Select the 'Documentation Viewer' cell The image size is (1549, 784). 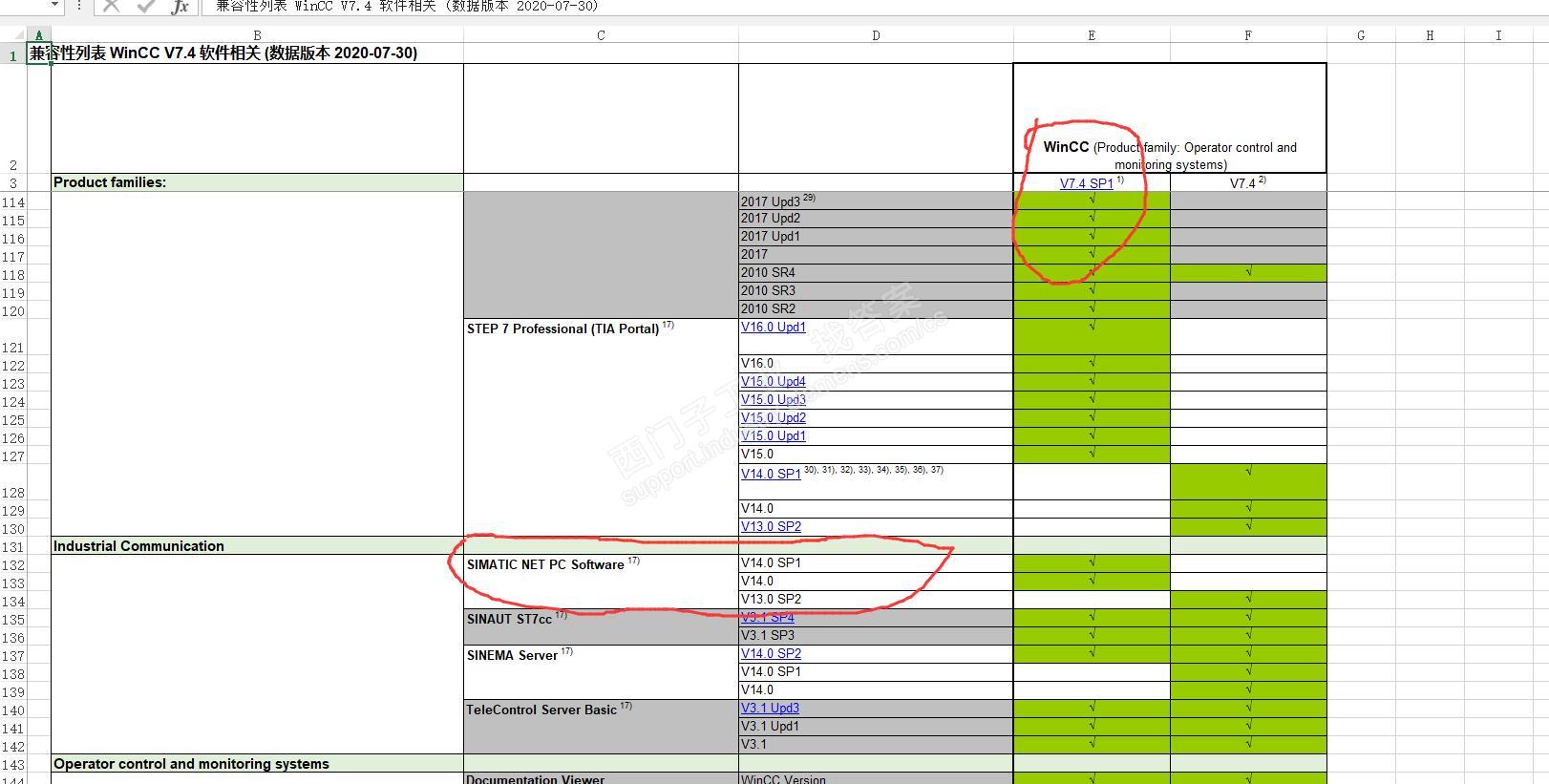coord(601,778)
